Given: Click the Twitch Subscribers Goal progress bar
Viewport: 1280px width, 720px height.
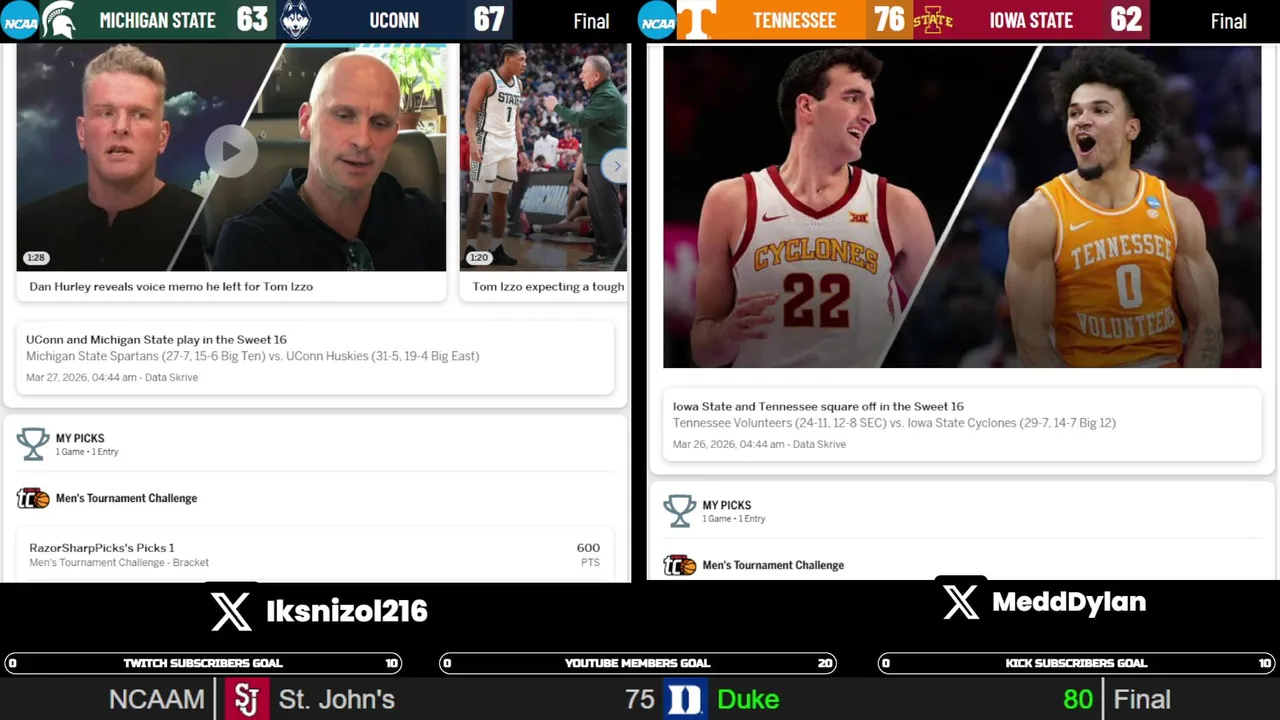Looking at the screenshot, I should pyautogui.click(x=203, y=663).
